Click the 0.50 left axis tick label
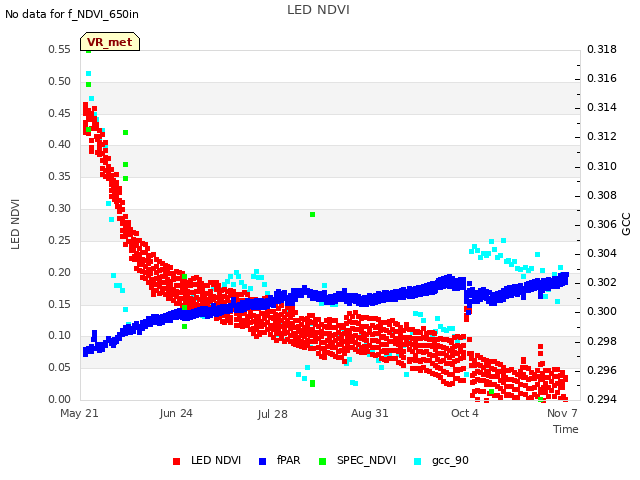640x480 pixels. point(60,81)
